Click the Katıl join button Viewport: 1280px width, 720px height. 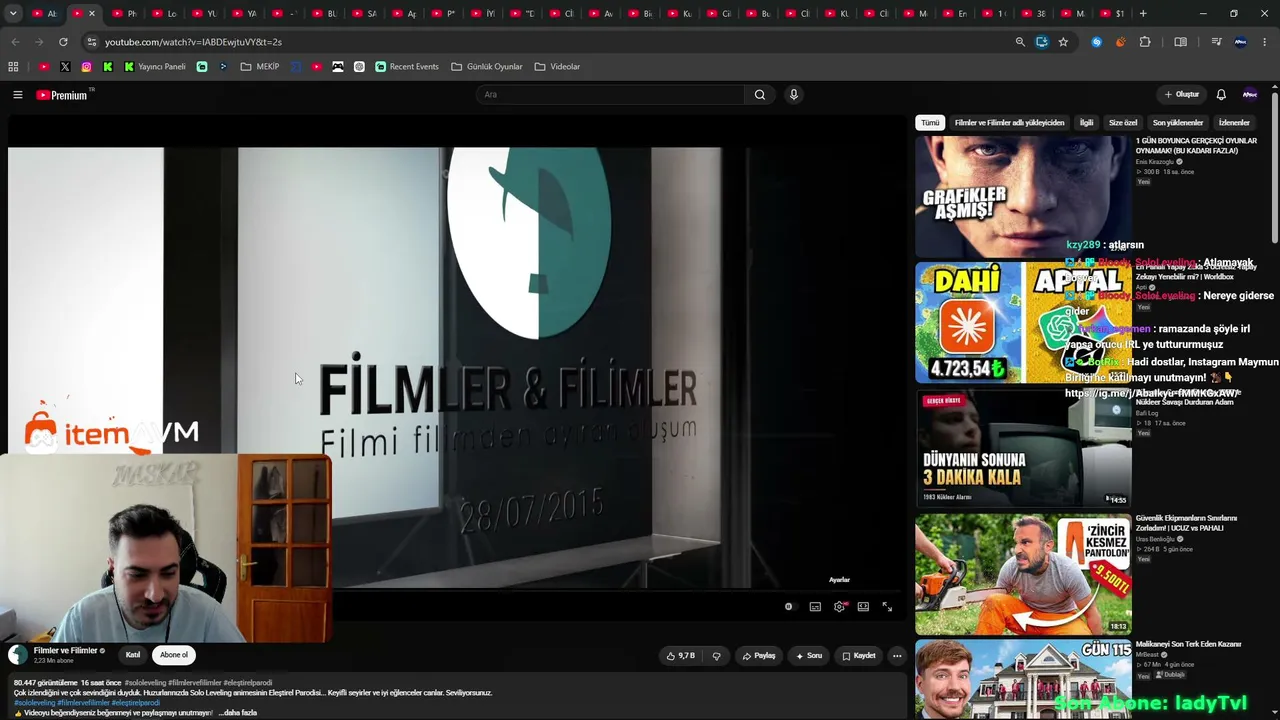[133, 655]
